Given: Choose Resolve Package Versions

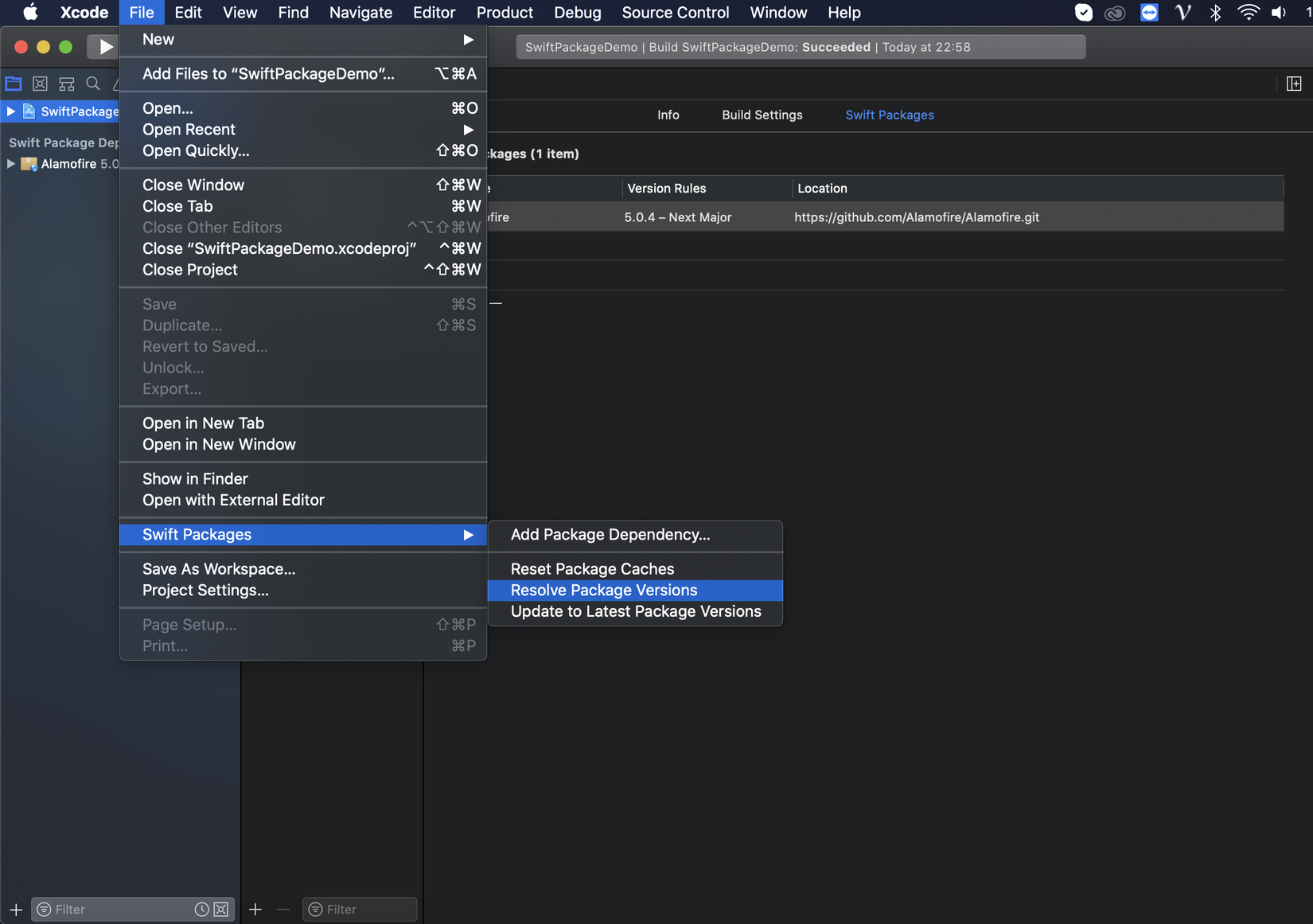Looking at the screenshot, I should (604, 591).
